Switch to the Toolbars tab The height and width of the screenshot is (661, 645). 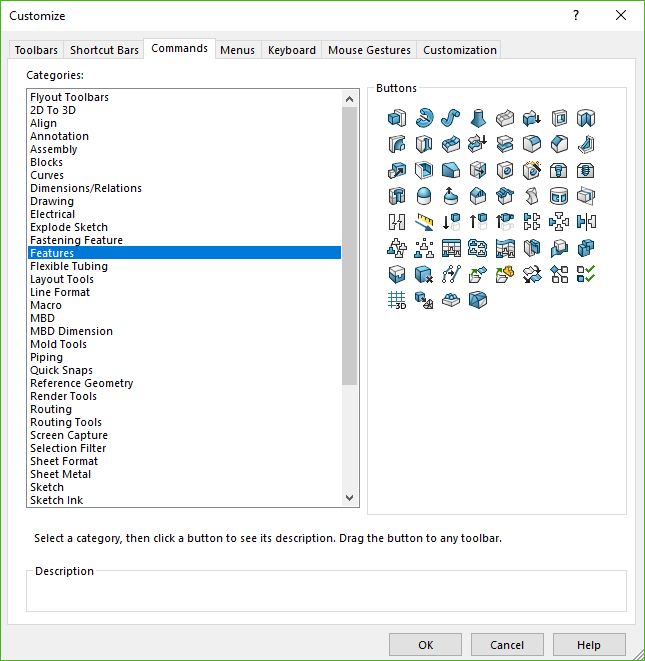36,50
